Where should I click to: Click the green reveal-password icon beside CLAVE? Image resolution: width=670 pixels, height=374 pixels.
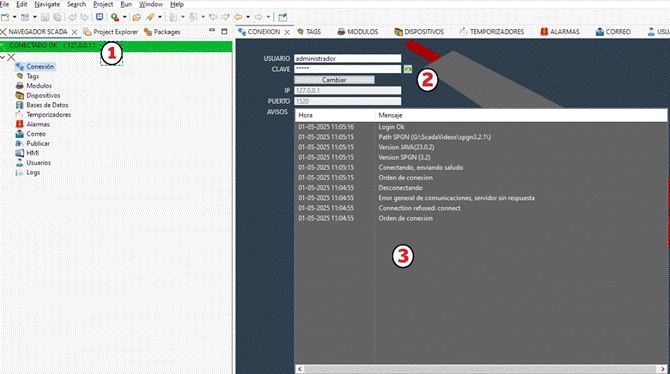pos(408,69)
